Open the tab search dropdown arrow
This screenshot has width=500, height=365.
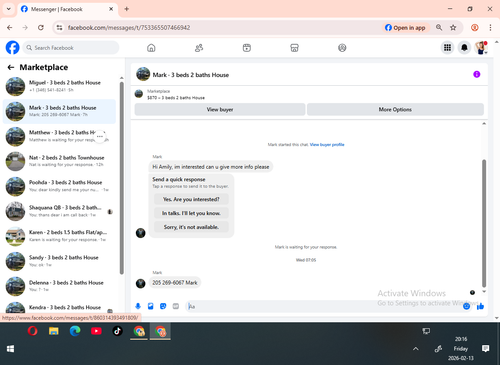point(9,9)
